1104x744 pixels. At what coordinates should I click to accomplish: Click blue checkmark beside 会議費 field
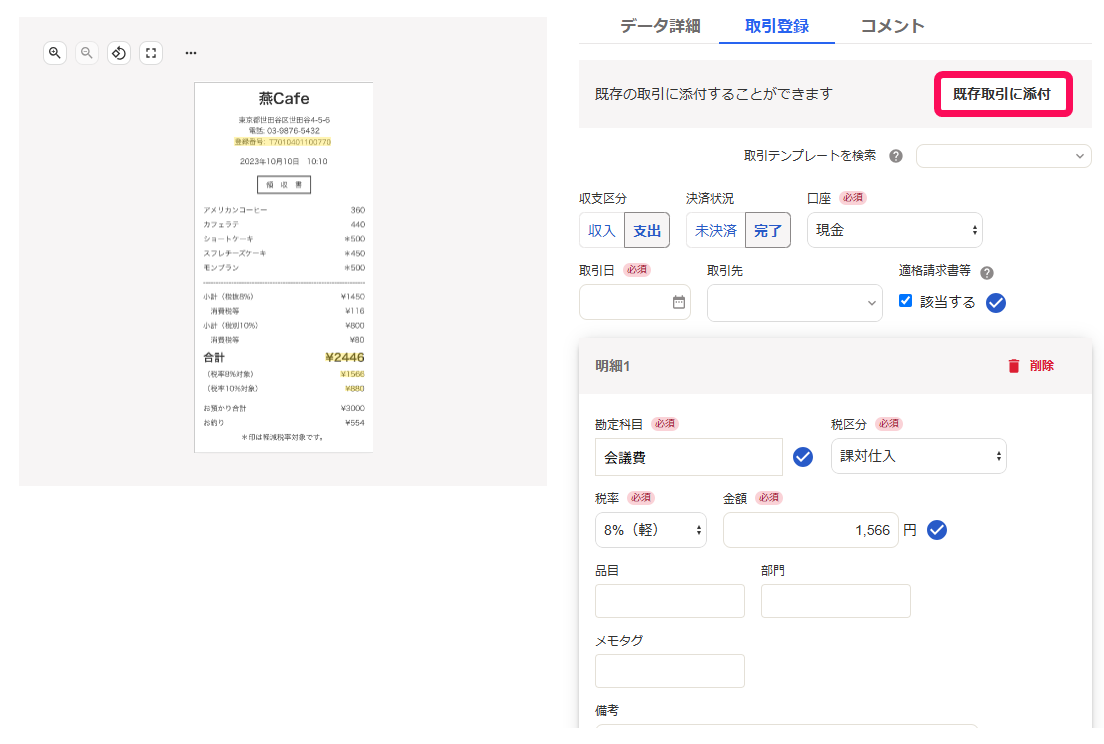(803, 457)
